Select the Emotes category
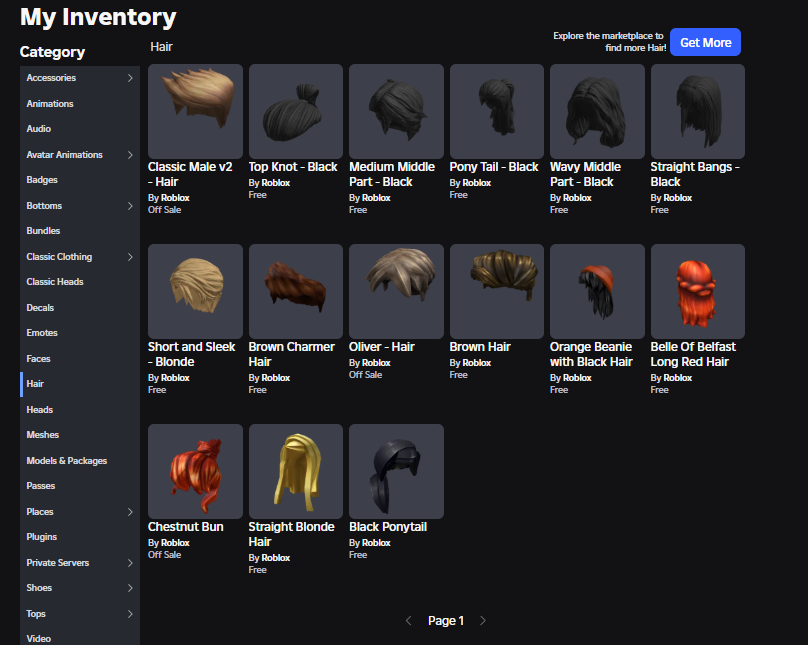808x645 pixels. coord(80,333)
